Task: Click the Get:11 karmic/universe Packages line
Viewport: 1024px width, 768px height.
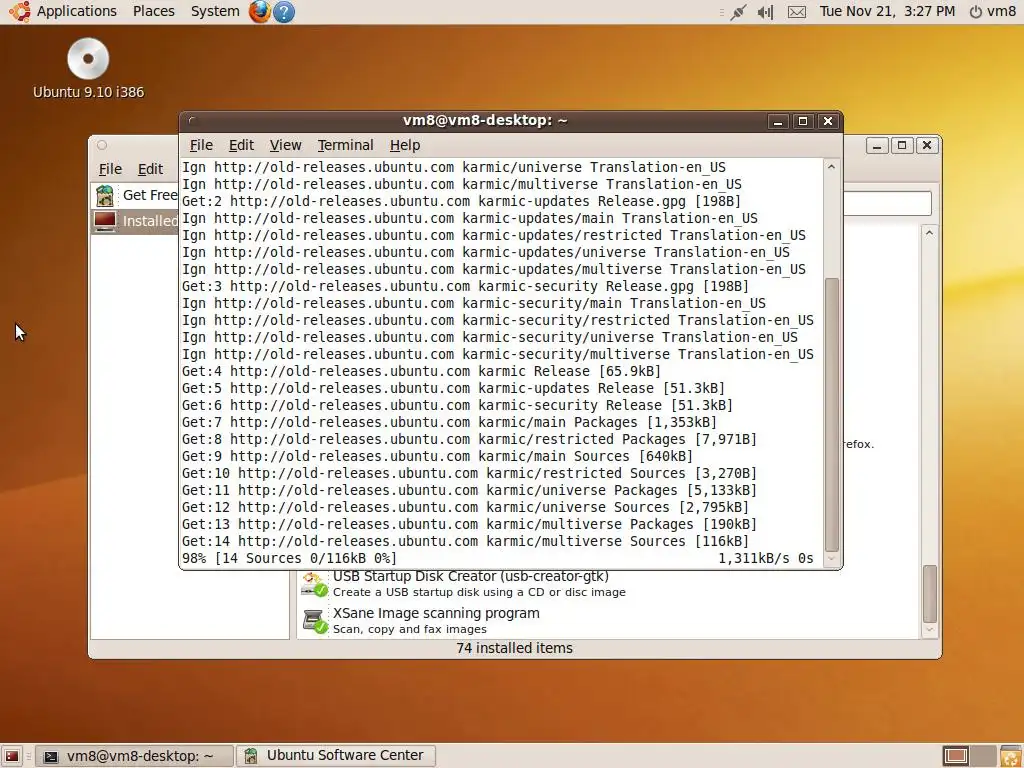Action: pyautogui.click(x=470, y=490)
